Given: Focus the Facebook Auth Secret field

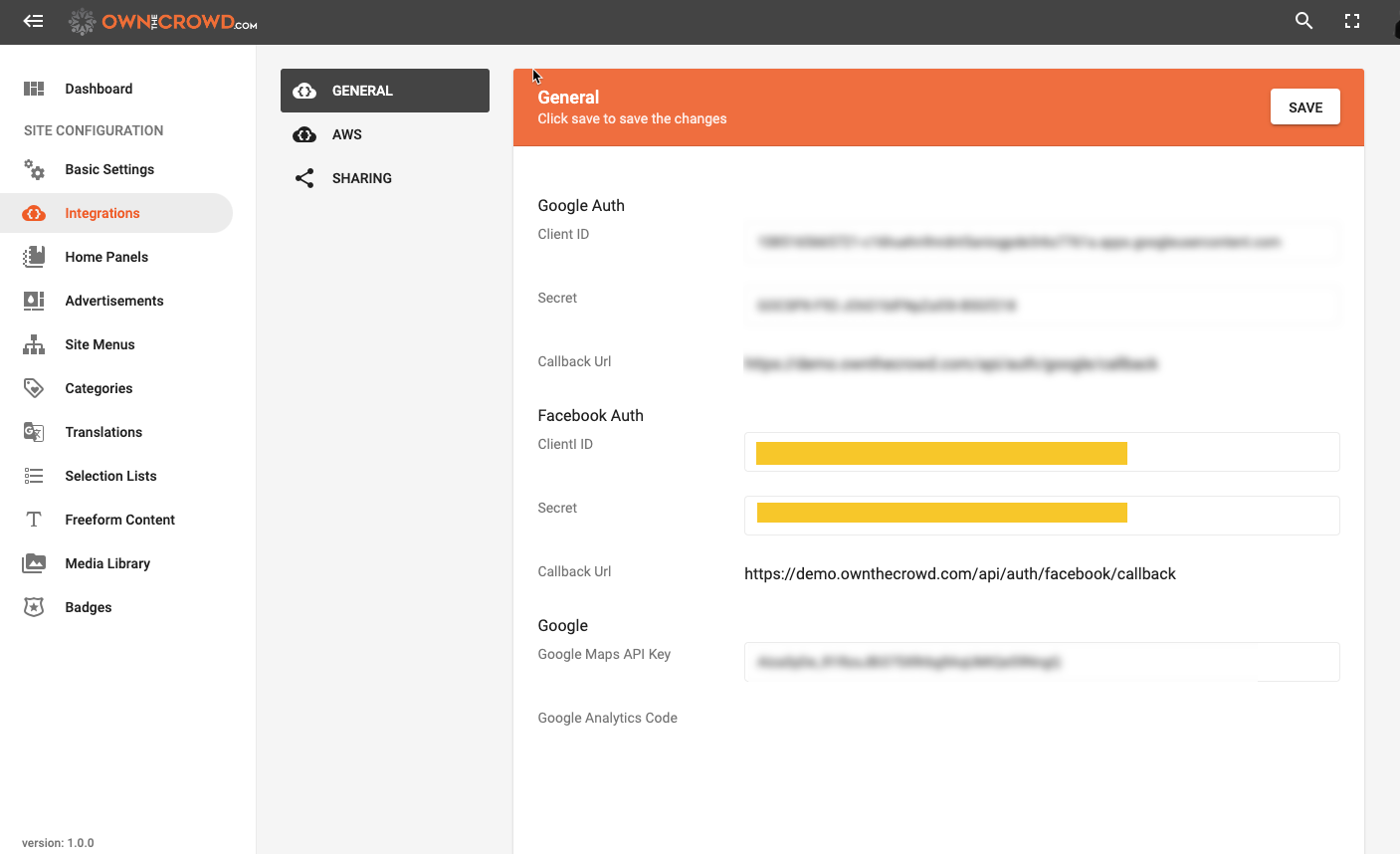Looking at the screenshot, I should pos(1041,515).
